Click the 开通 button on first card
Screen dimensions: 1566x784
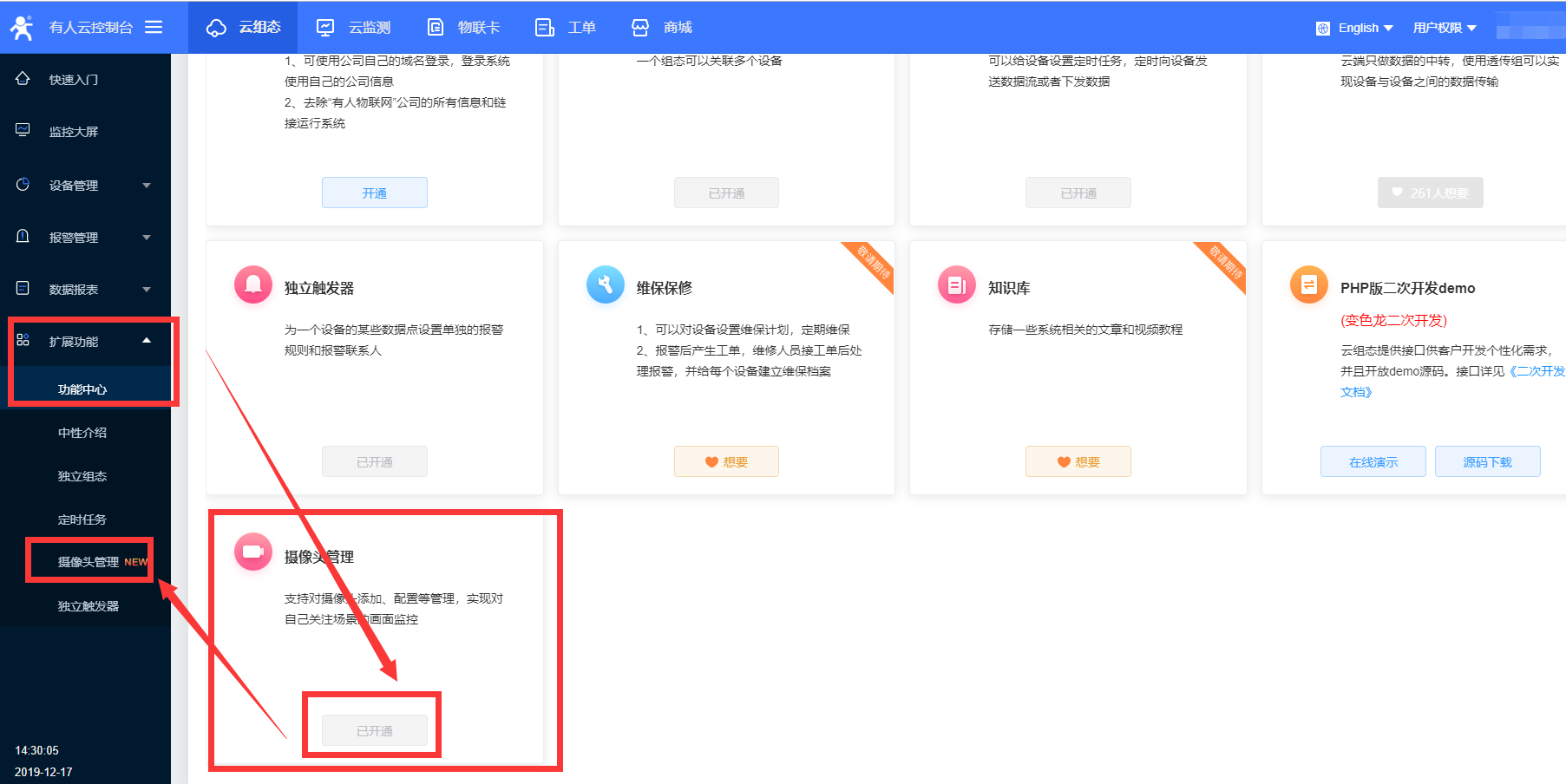point(374,193)
